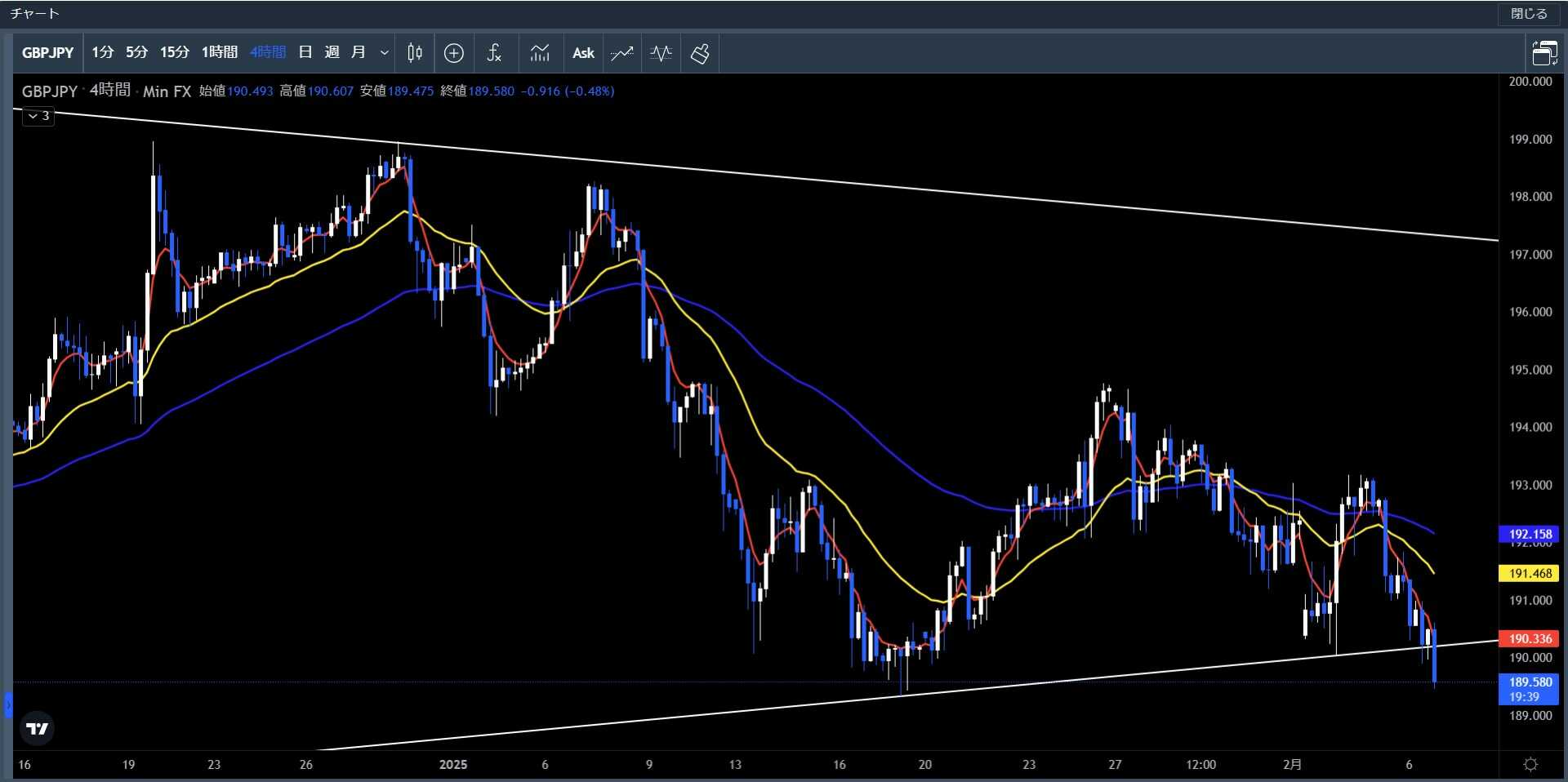Open the GBPJPY symbol selector

[x=47, y=53]
